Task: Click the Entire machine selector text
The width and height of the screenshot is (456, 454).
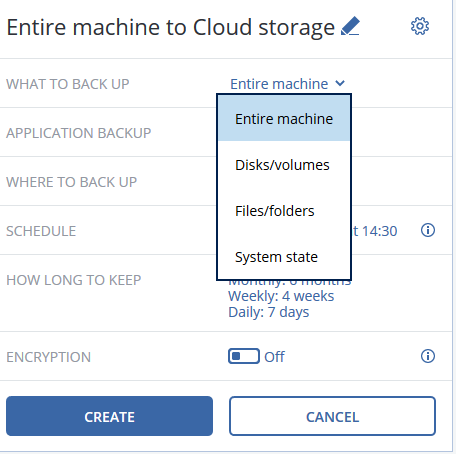Action: pos(279,84)
